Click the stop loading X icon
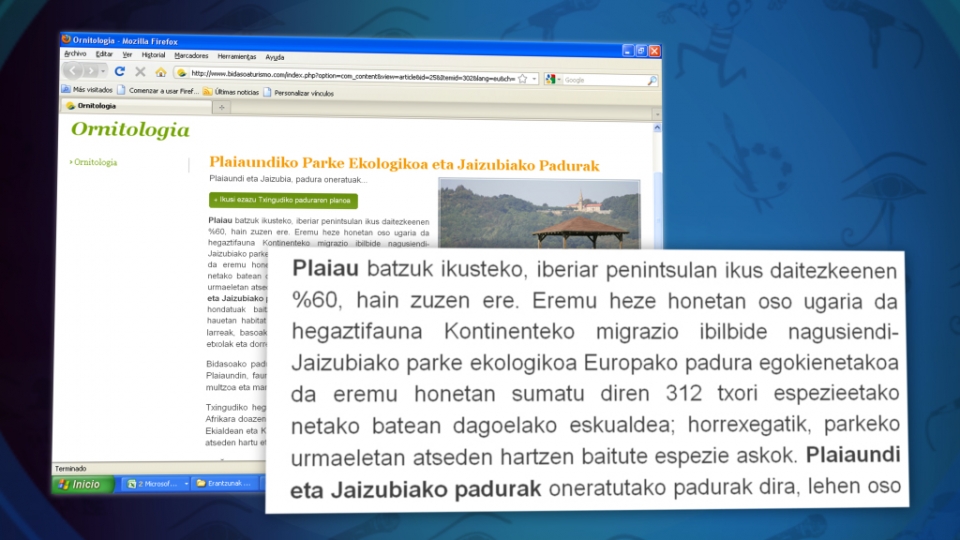Viewport: 960px width, 540px height. 140,72
